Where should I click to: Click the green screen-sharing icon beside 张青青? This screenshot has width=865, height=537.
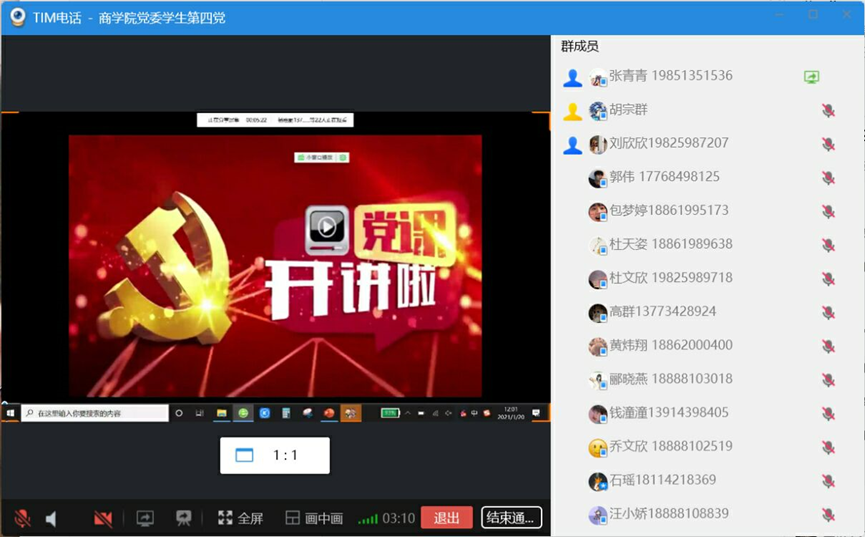811,77
